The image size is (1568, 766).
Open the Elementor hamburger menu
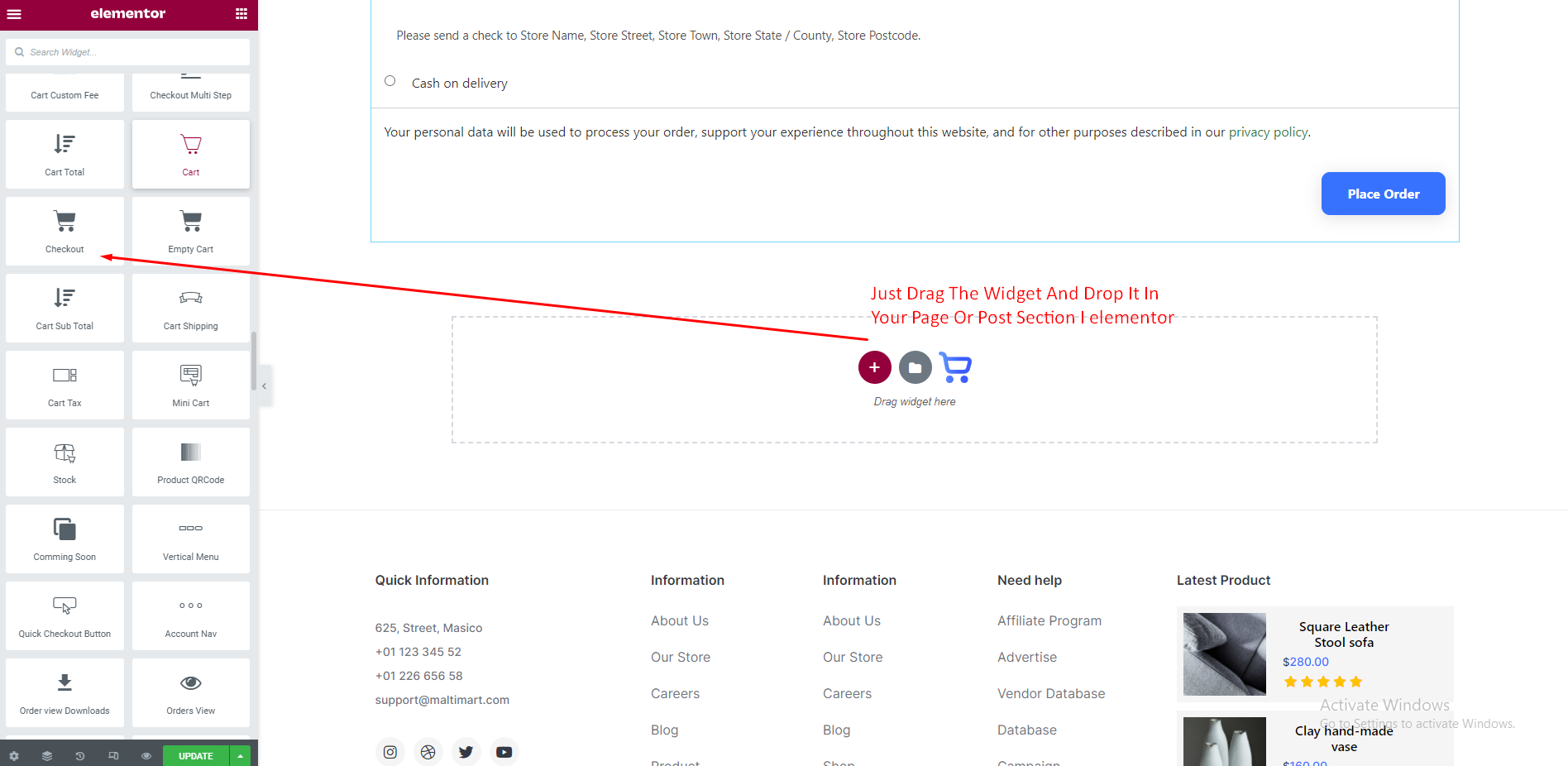tap(14, 14)
